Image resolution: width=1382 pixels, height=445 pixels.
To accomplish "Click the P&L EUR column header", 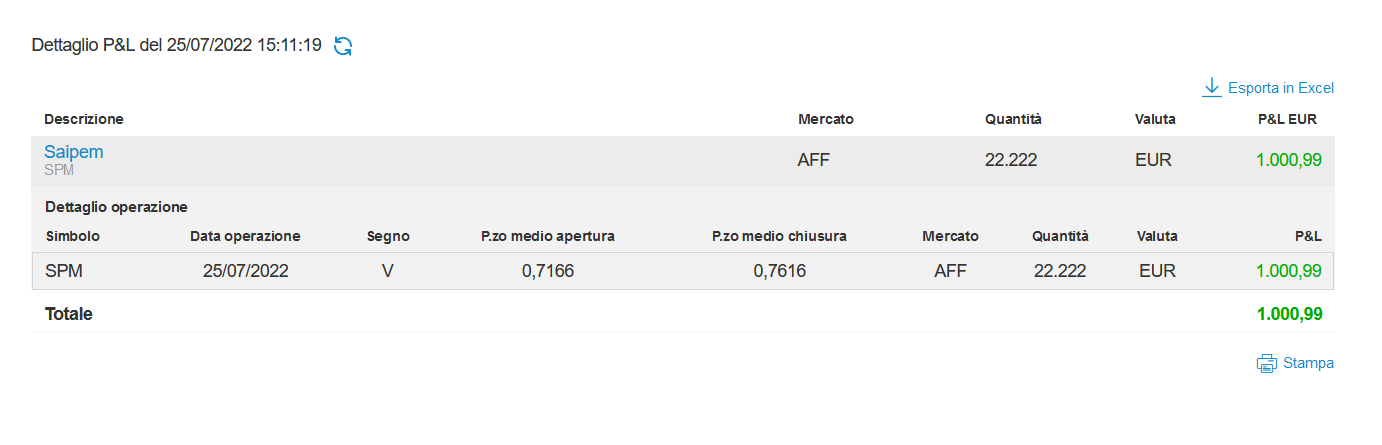I will point(1287,119).
